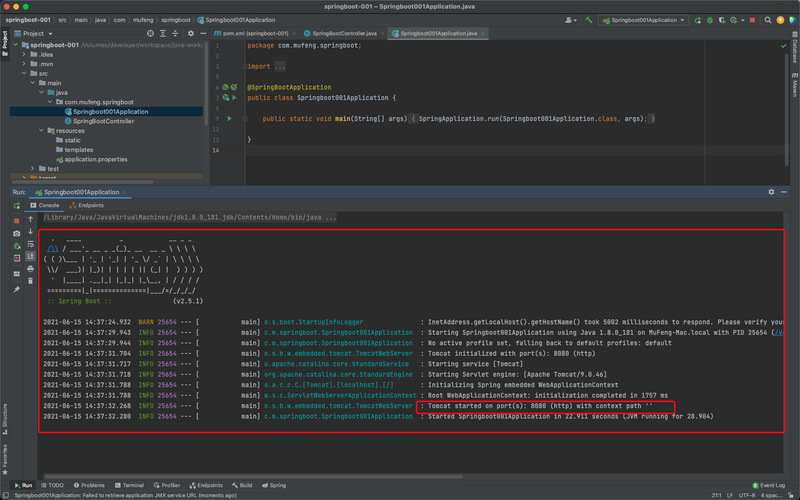Open the Spring tool window
800x500 pixels.
pos(273,485)
